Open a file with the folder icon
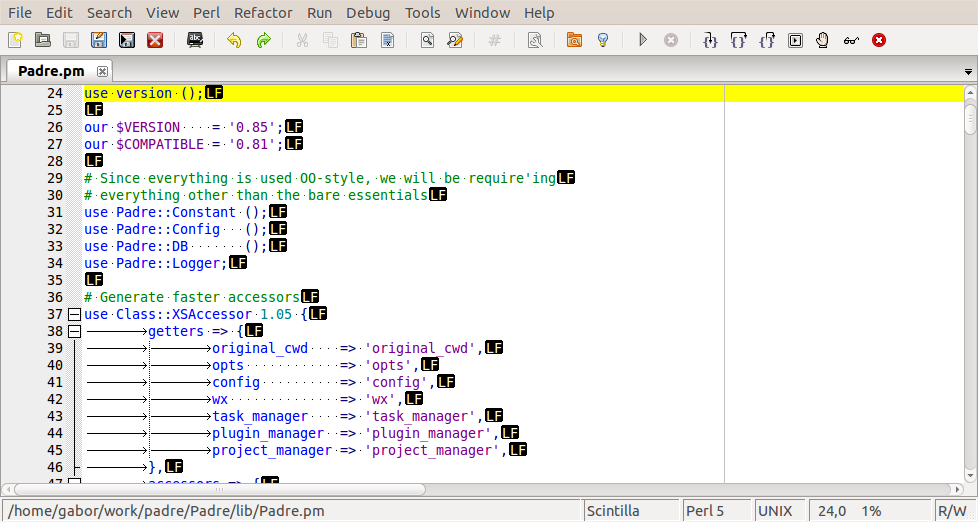 pyautogui.click(x=42, y=41)
